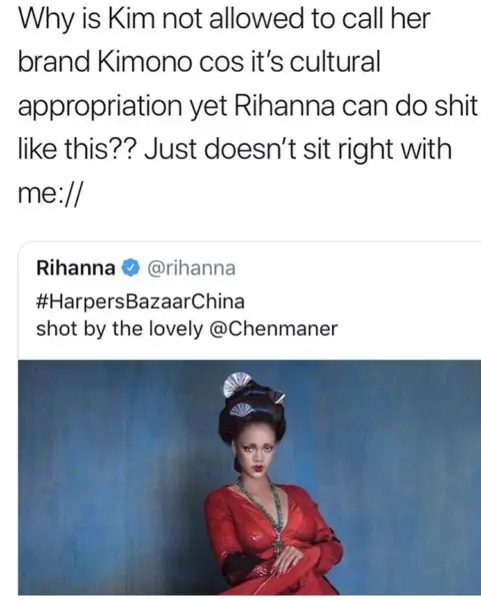Open the quoted tweet photo

249,477
